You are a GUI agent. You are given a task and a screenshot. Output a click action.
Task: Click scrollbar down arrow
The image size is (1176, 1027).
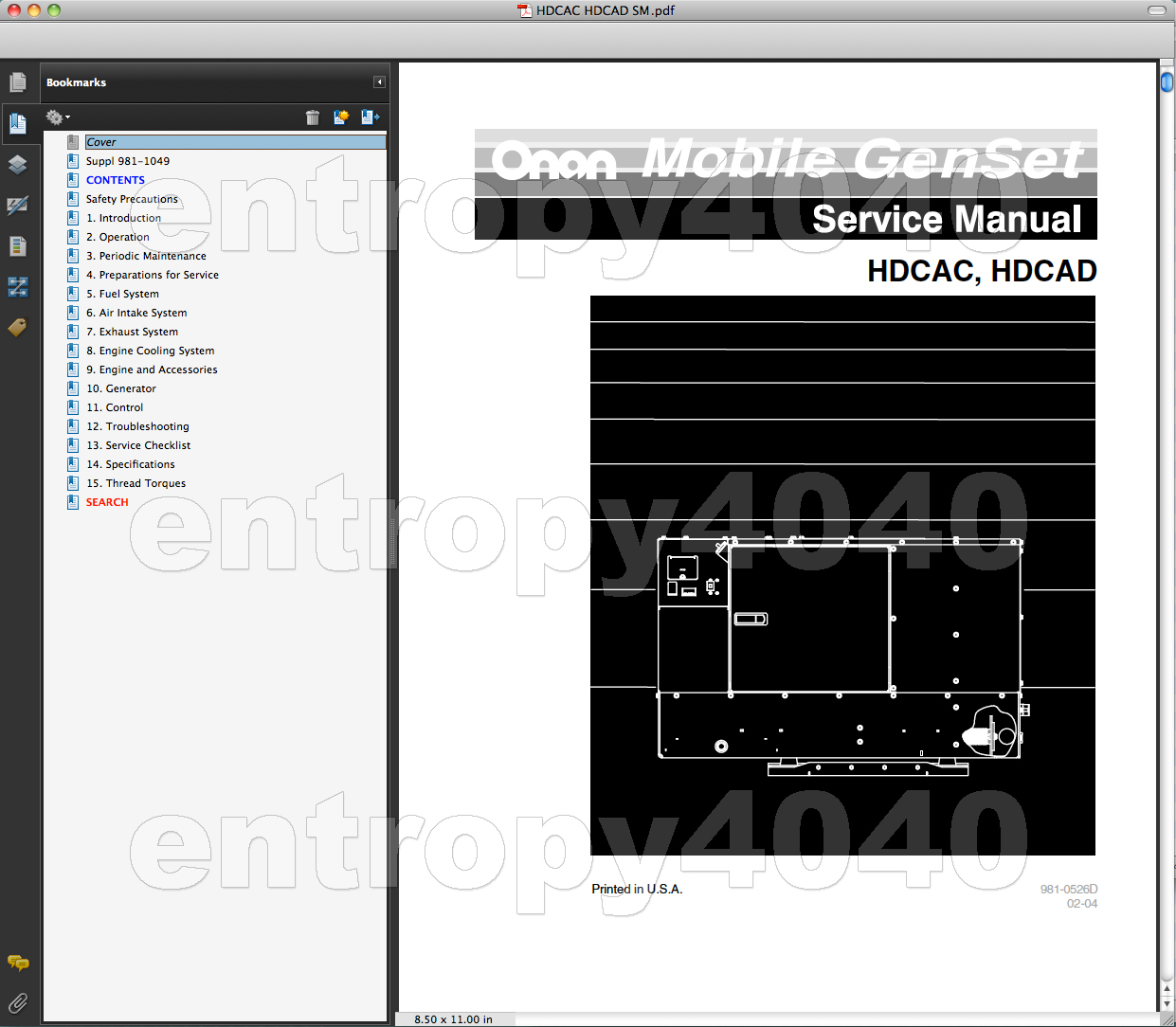(x=1167, y=1002)
